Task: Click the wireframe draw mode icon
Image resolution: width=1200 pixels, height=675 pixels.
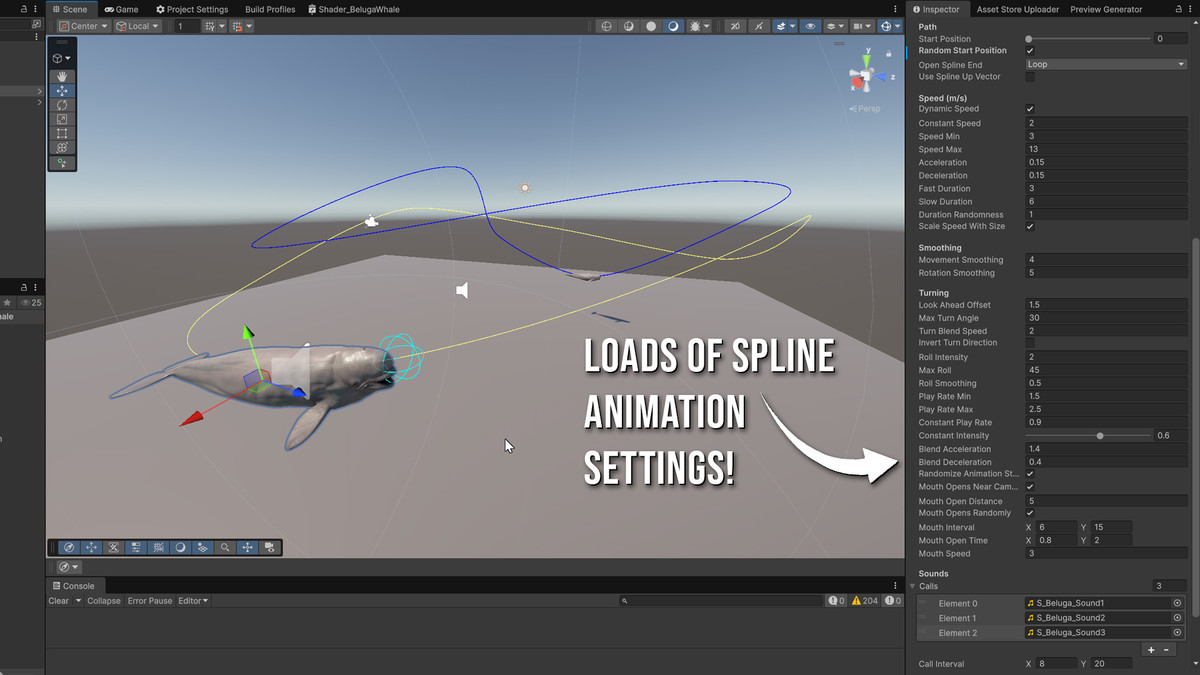Action: [607, 26]
